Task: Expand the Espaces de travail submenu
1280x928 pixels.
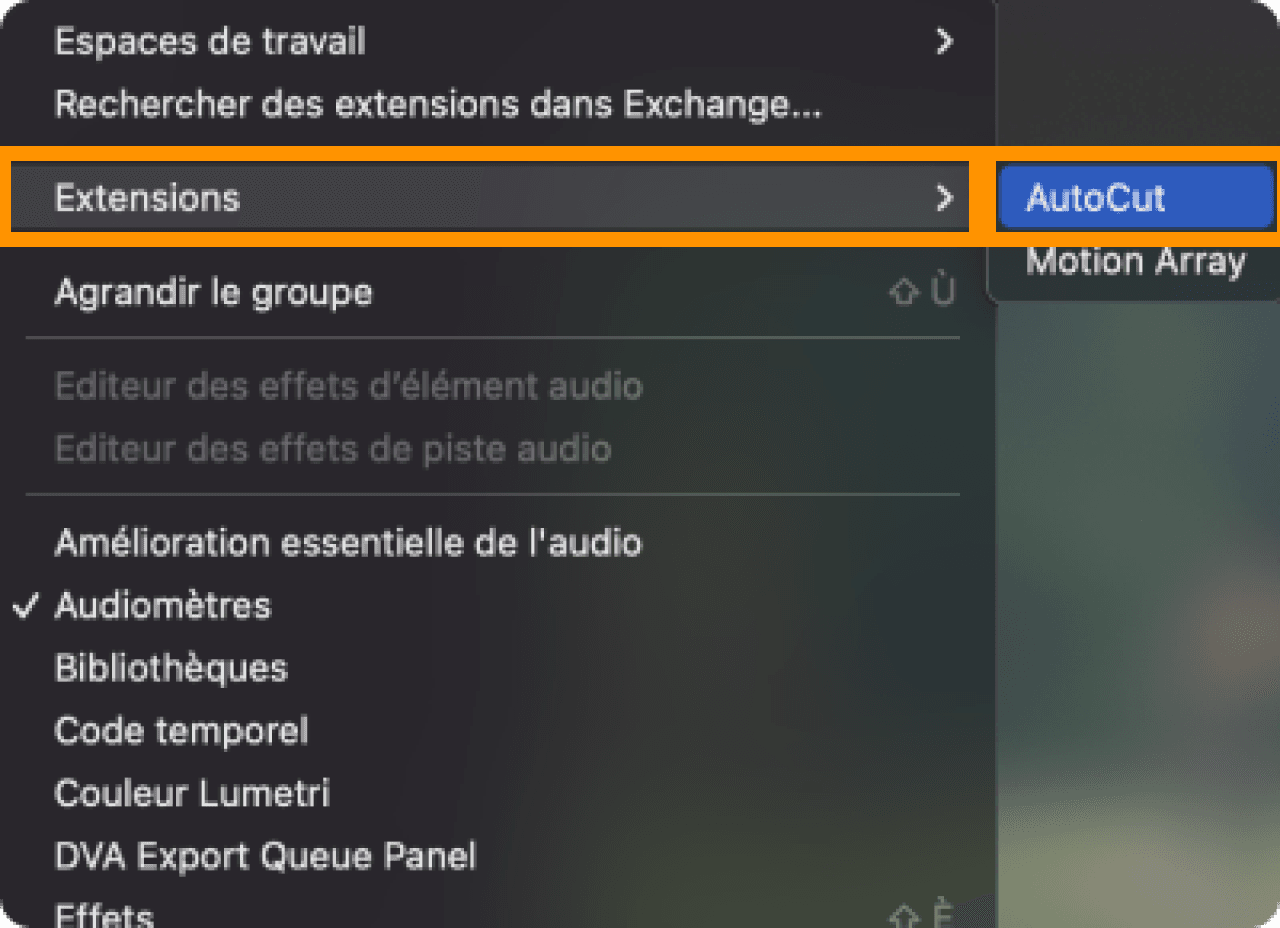Action: tap(210, 41)
